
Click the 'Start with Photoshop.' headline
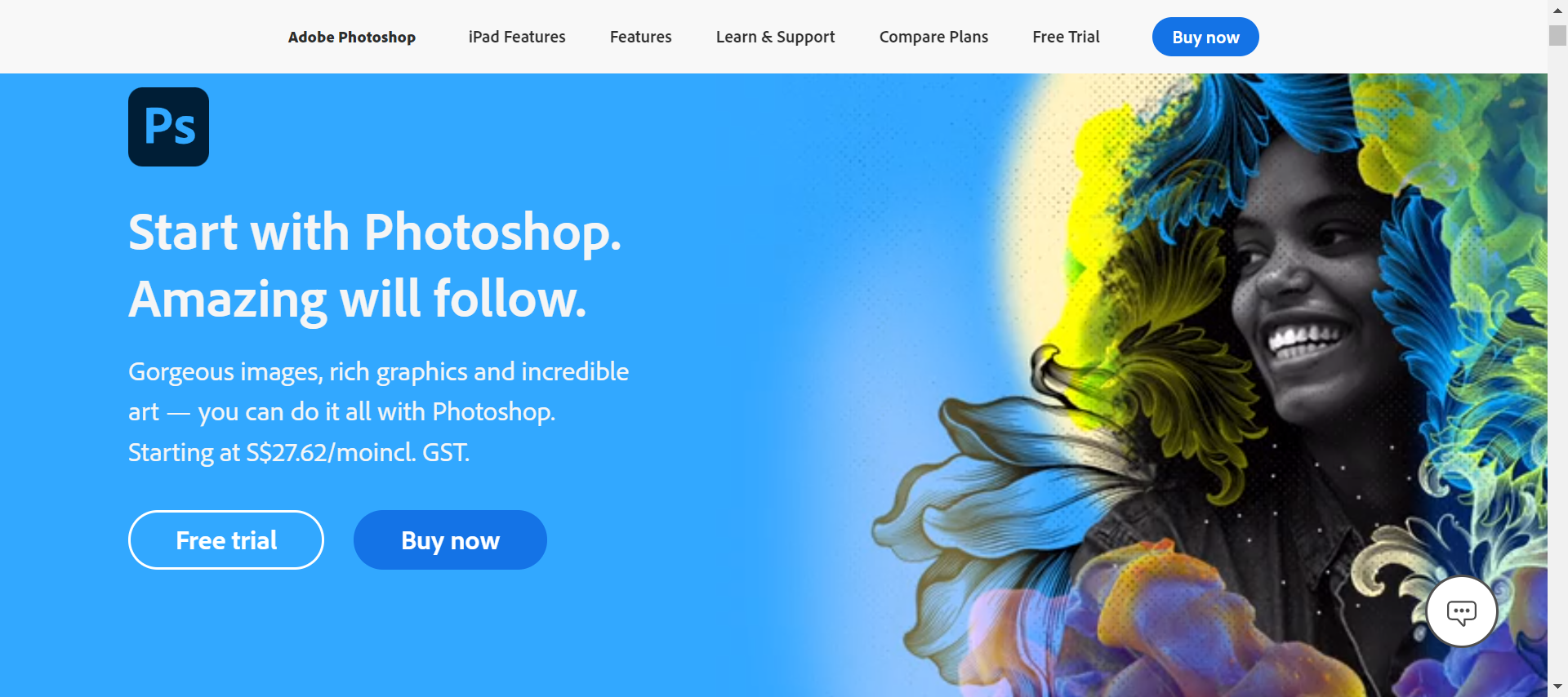[x=375, y=232]
